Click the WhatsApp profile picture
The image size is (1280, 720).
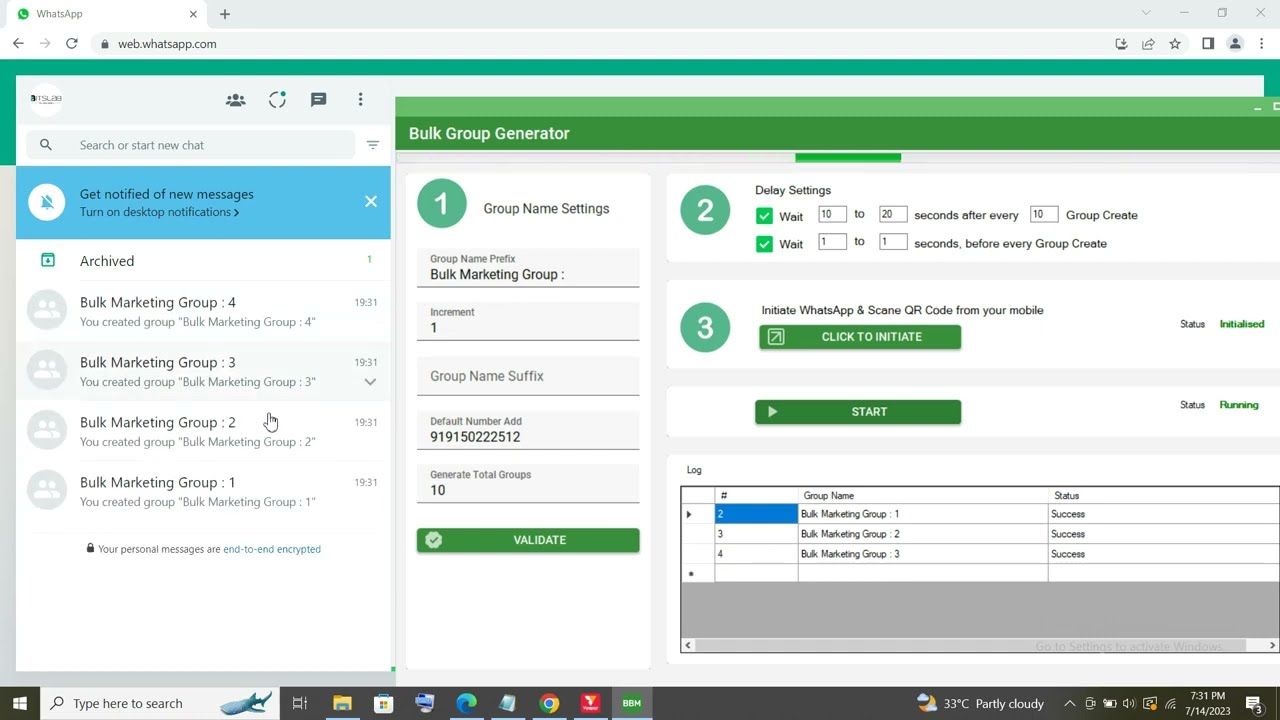pos(46,99)
